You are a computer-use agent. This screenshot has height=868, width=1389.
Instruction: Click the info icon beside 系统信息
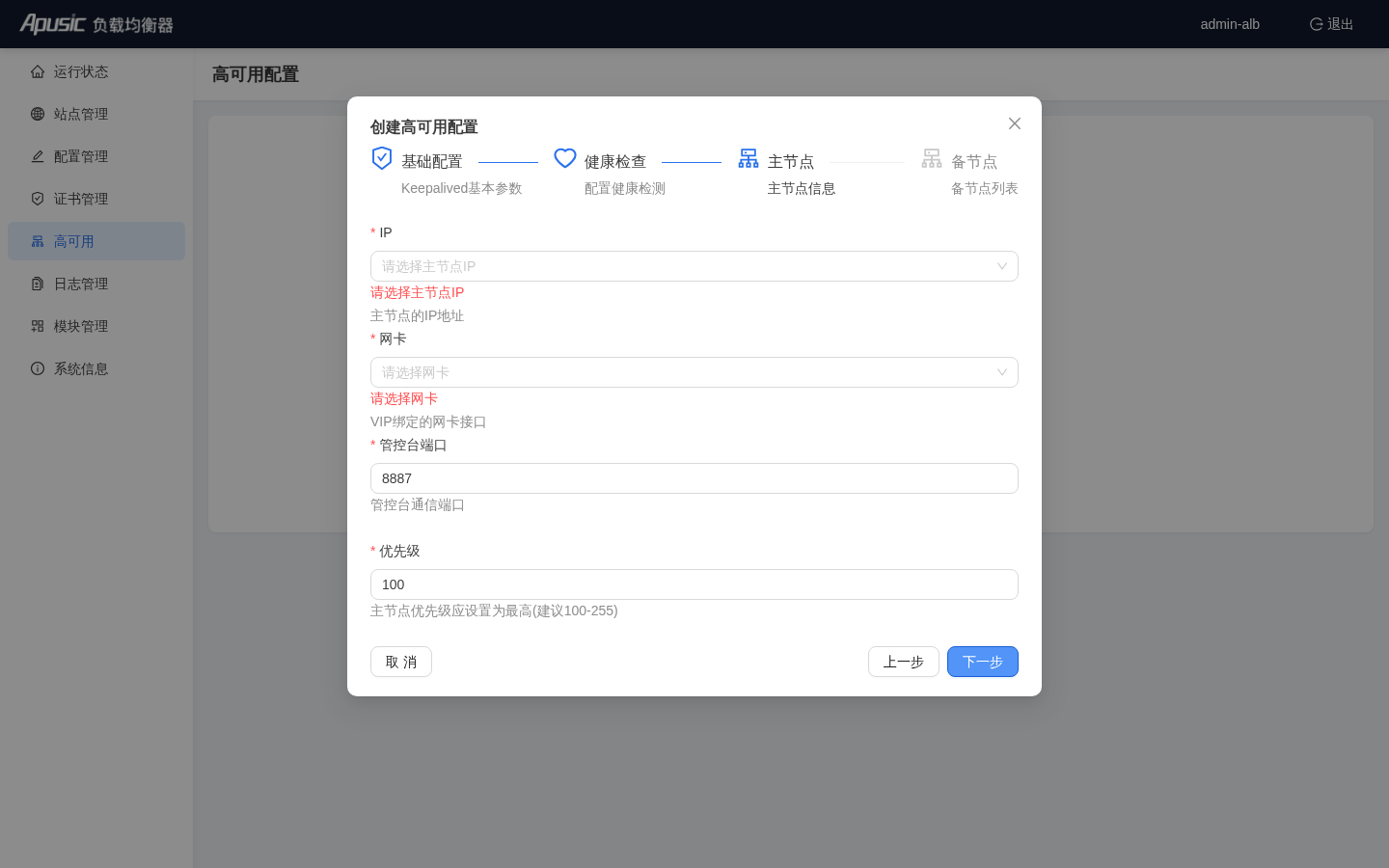[38, 368]
